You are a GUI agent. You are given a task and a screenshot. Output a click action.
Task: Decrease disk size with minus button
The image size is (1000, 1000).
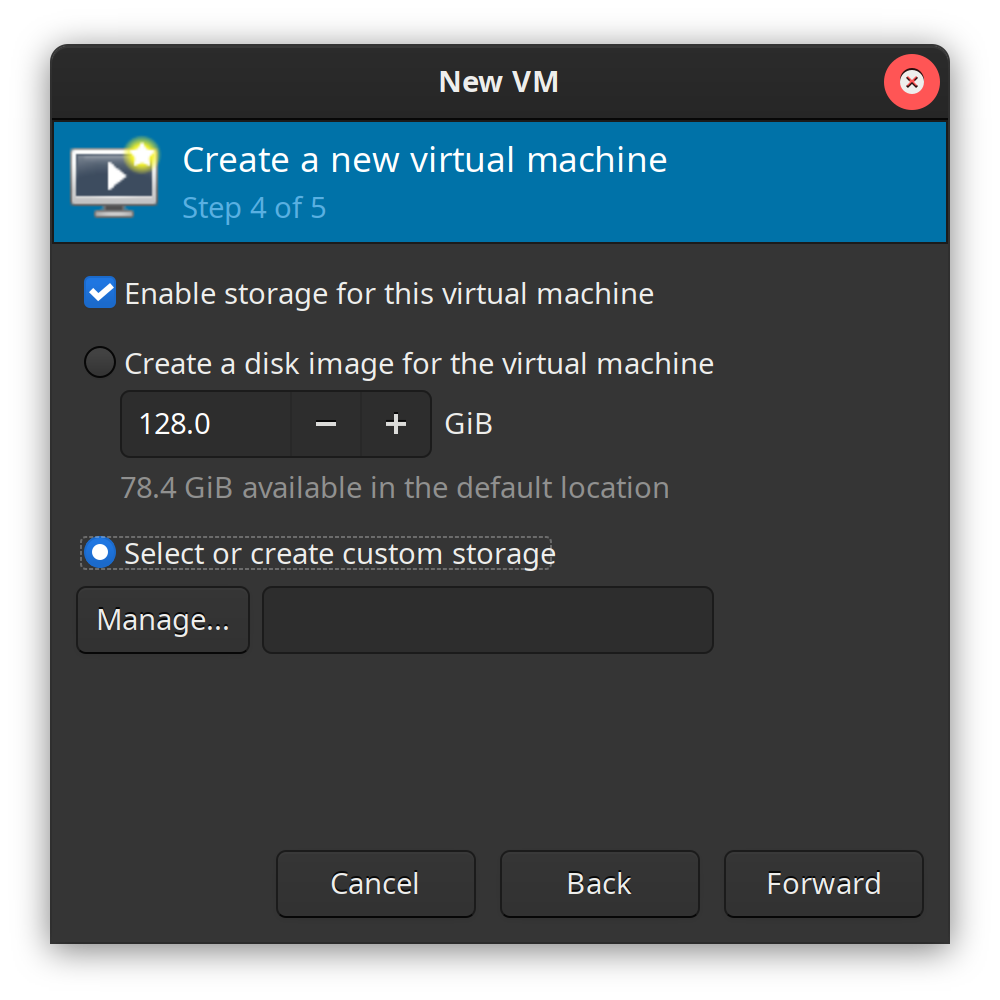point(326,424)
